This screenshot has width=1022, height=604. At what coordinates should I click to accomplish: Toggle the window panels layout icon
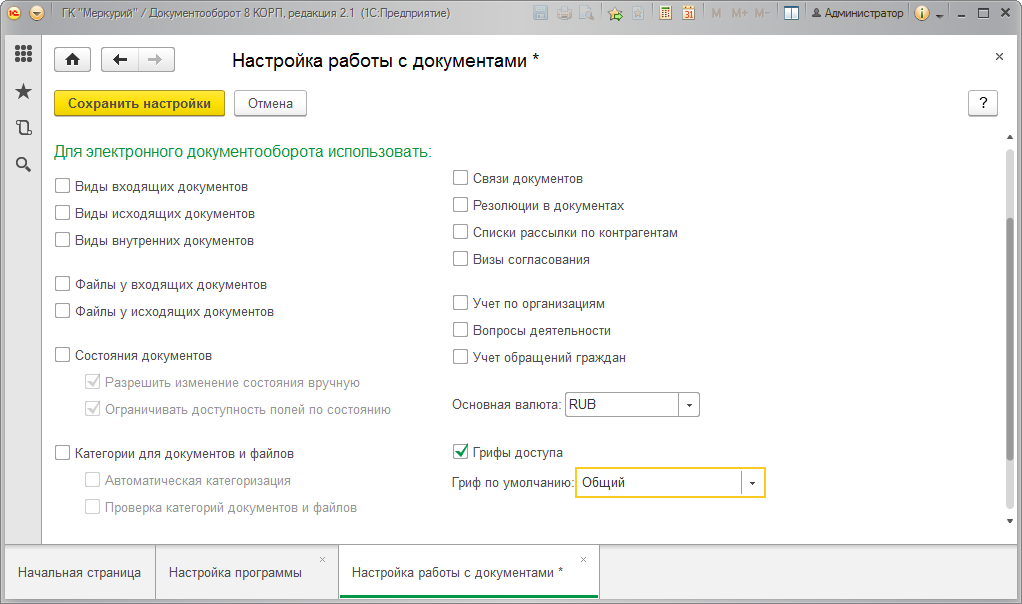(791, 13)
